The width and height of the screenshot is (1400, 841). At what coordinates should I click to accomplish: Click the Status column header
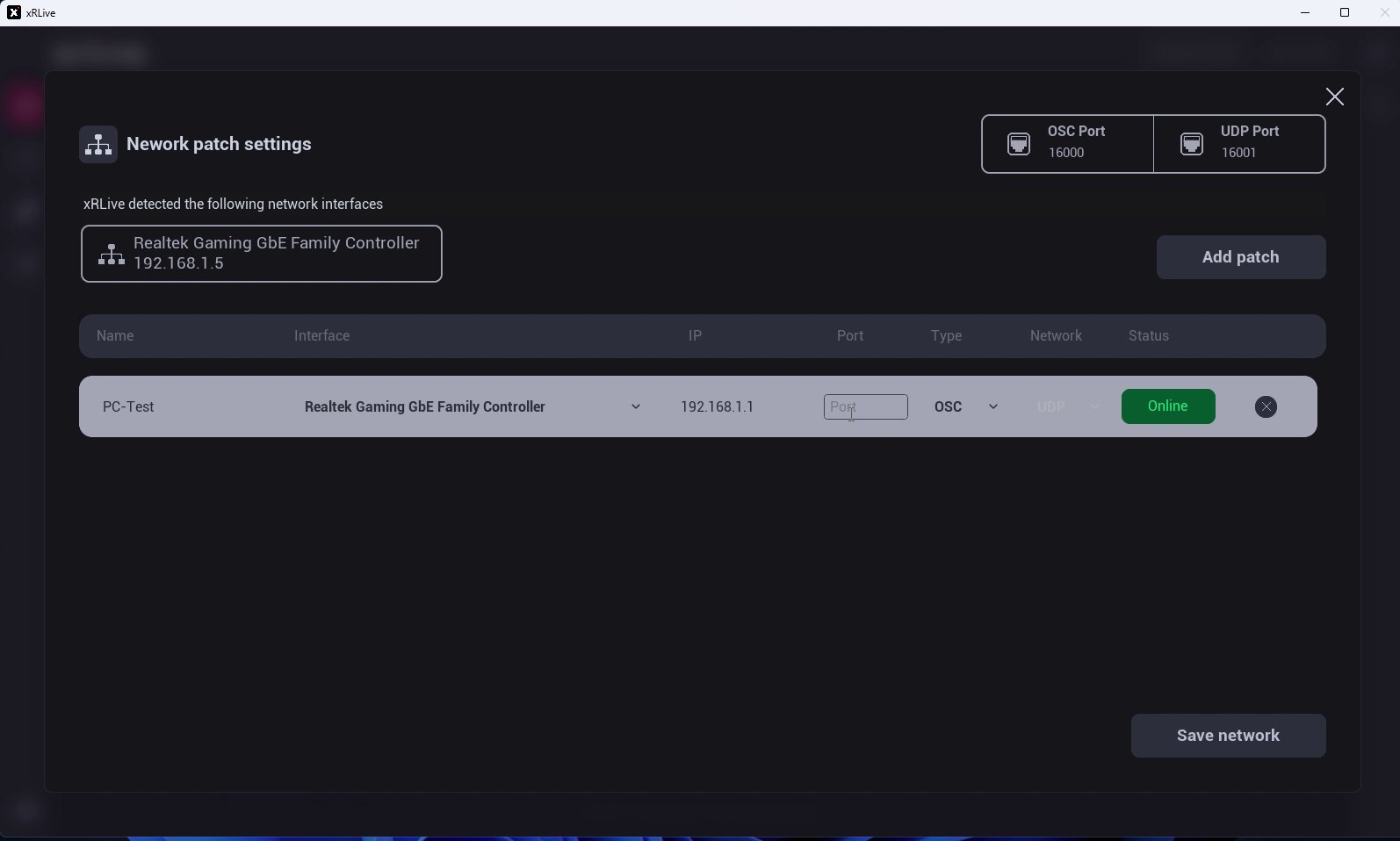1148,335
